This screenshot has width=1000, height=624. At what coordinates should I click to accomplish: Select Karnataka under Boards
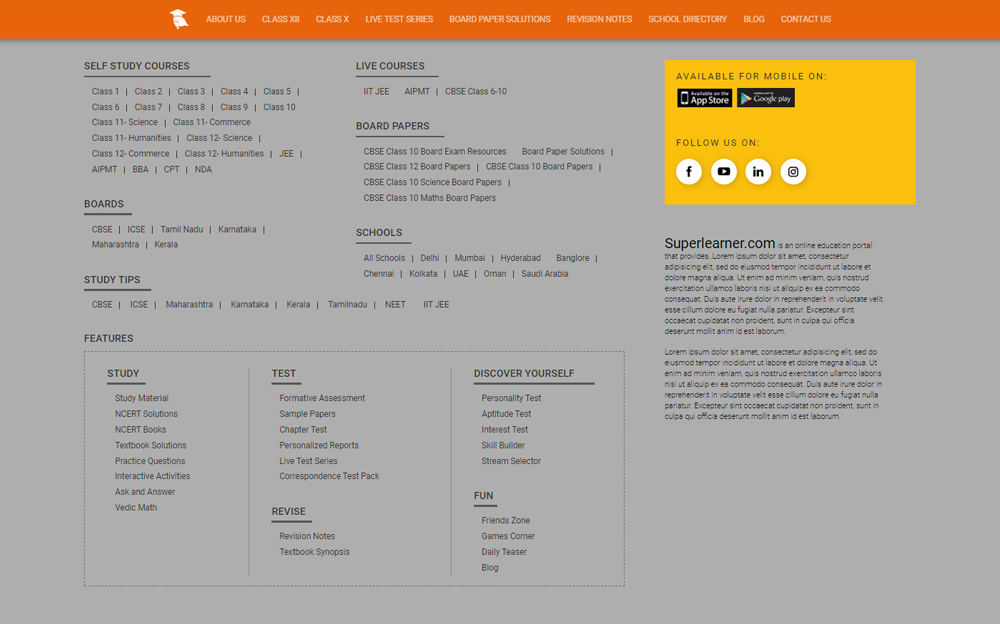tap(237, 229)
